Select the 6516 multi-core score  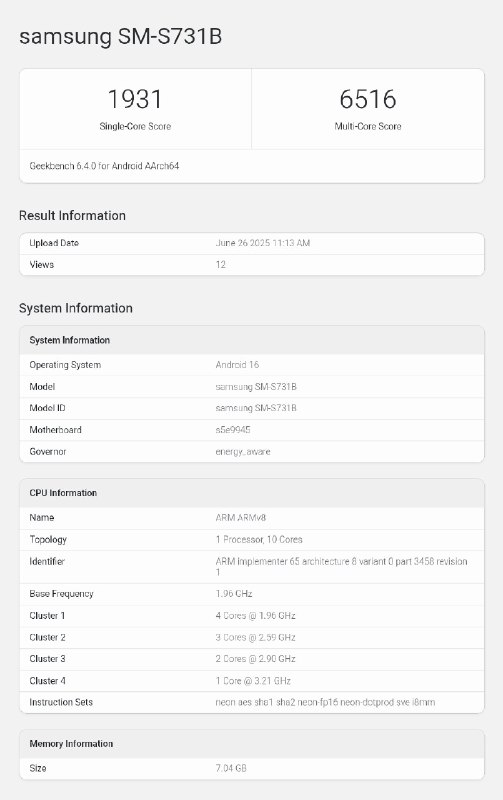tap(368, 99)
